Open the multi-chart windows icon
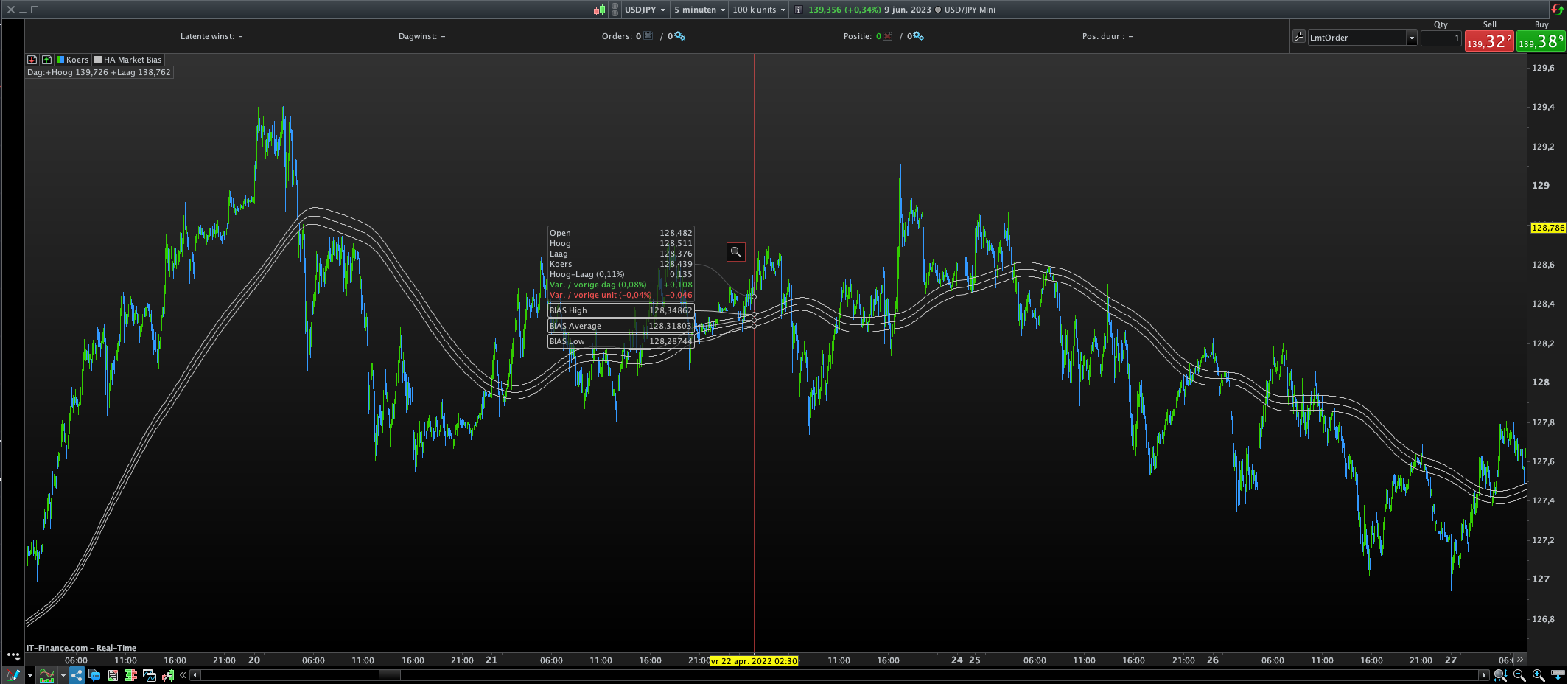 click(x=150, y=675)
